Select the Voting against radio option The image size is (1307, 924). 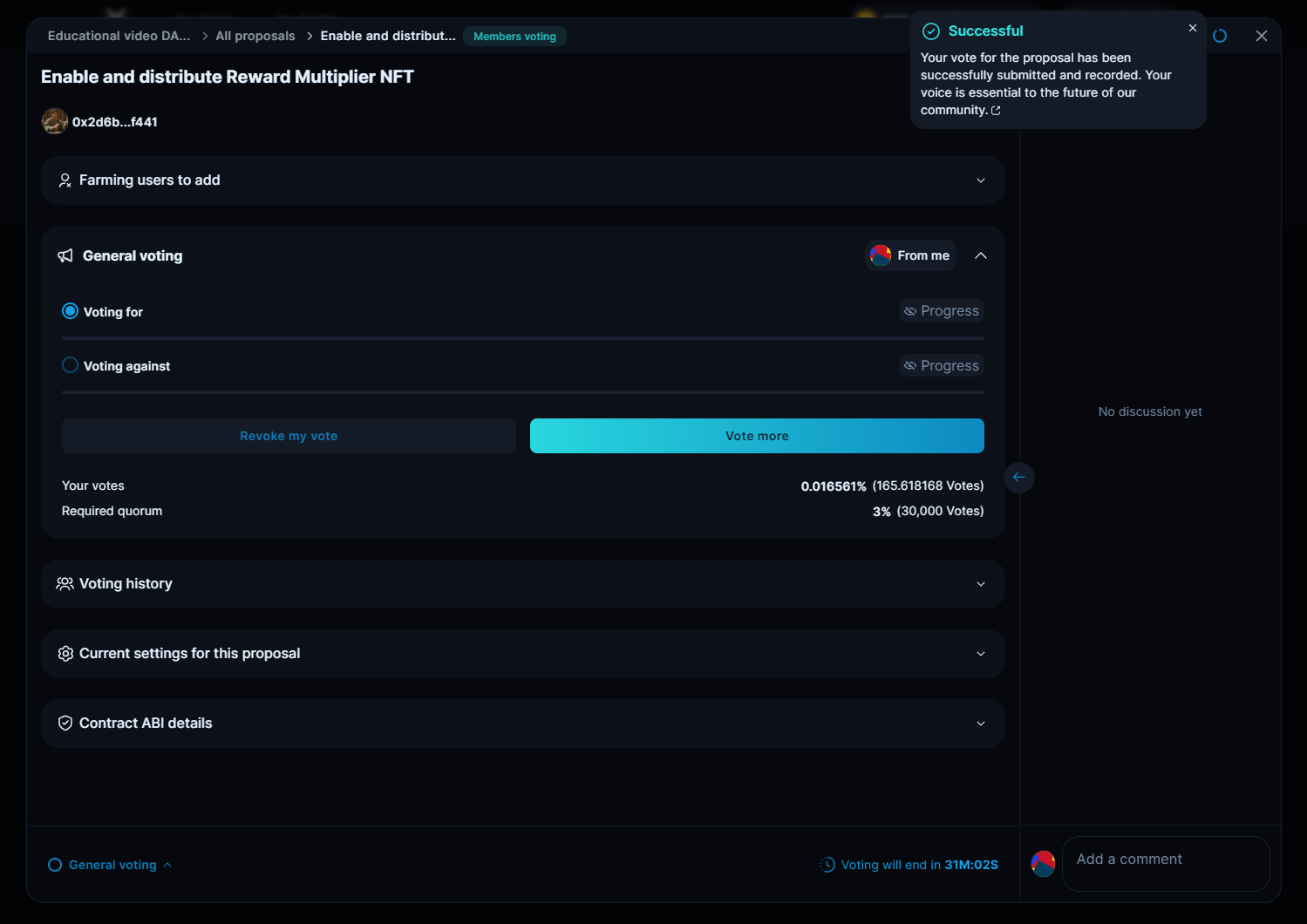click(71, 365)
